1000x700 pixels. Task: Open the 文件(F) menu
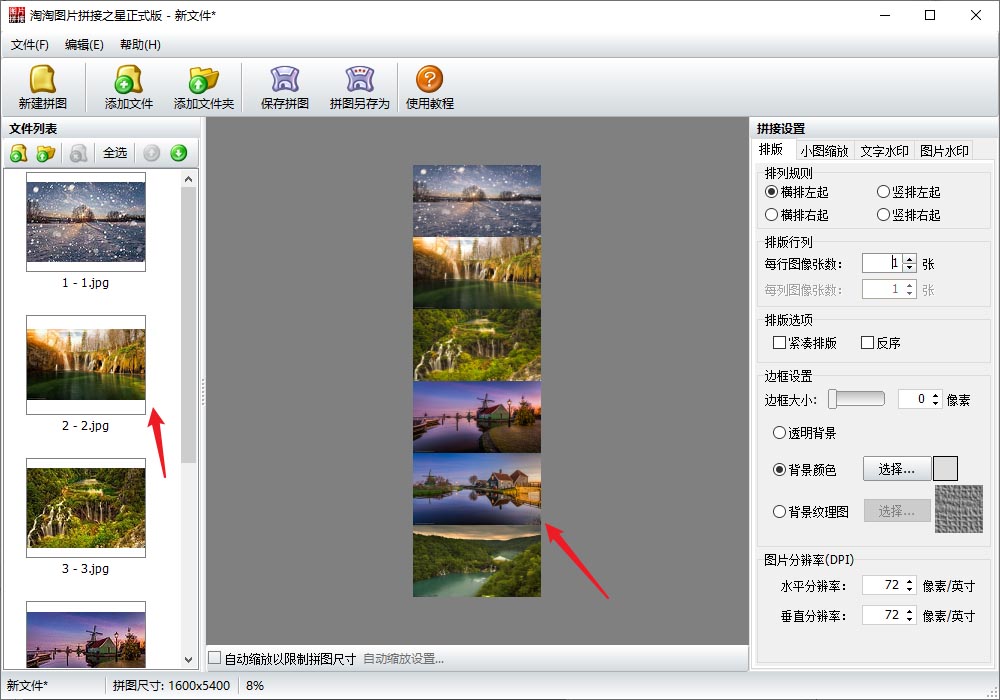pyautogui.click(x=29, y=45)
